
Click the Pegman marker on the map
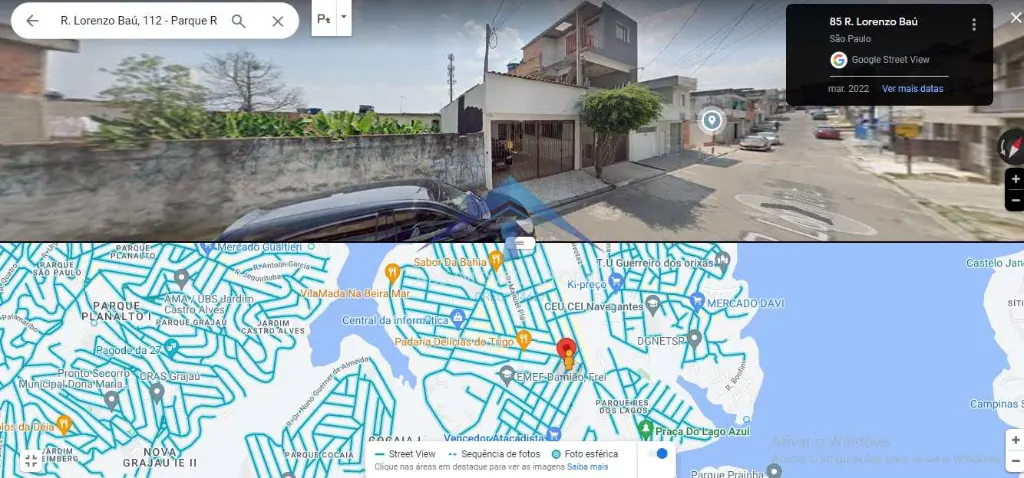[x=568, y=360]
